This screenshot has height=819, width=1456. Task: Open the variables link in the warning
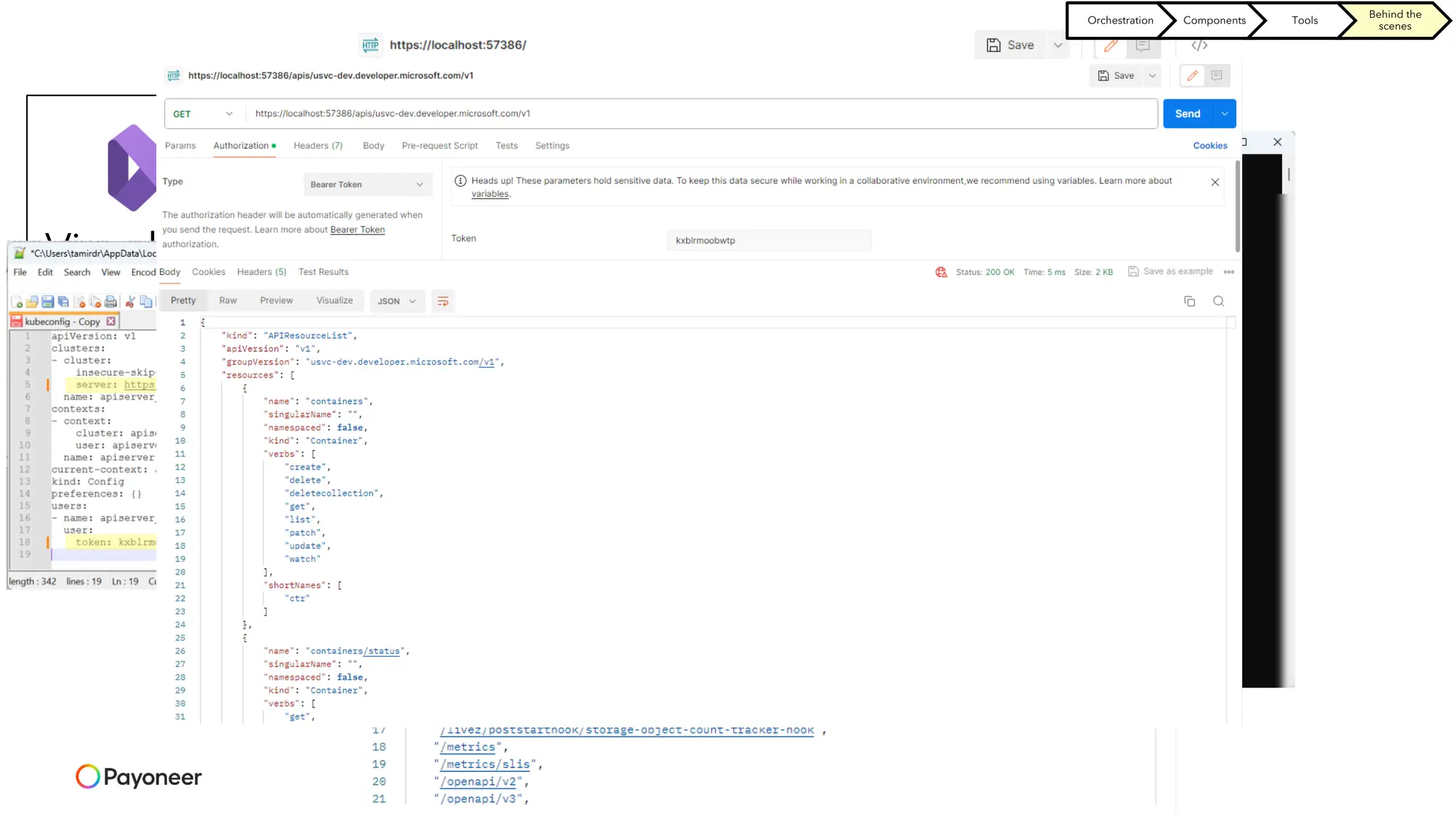490,194
